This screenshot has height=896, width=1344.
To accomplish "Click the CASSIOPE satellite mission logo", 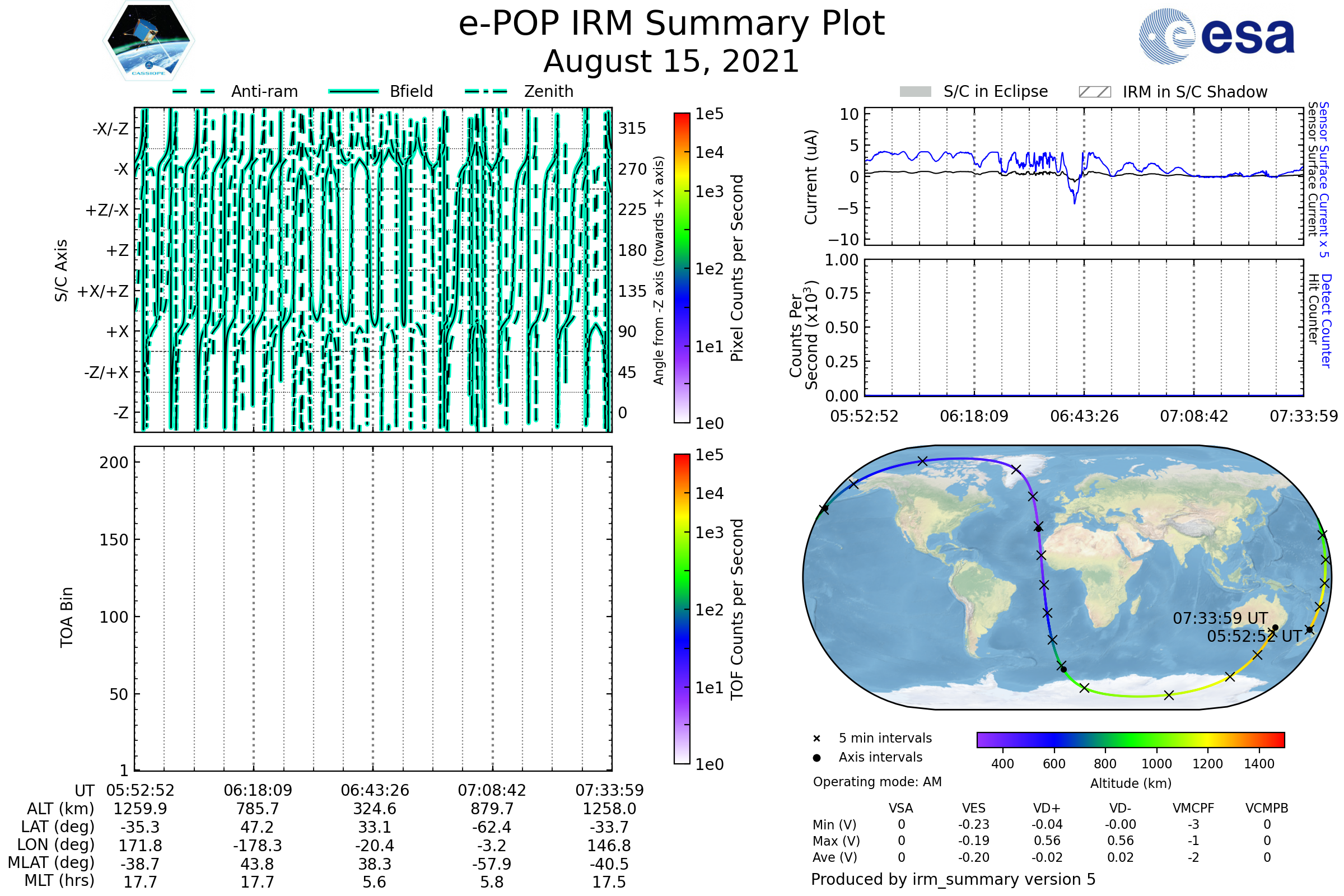I will 148,41.
